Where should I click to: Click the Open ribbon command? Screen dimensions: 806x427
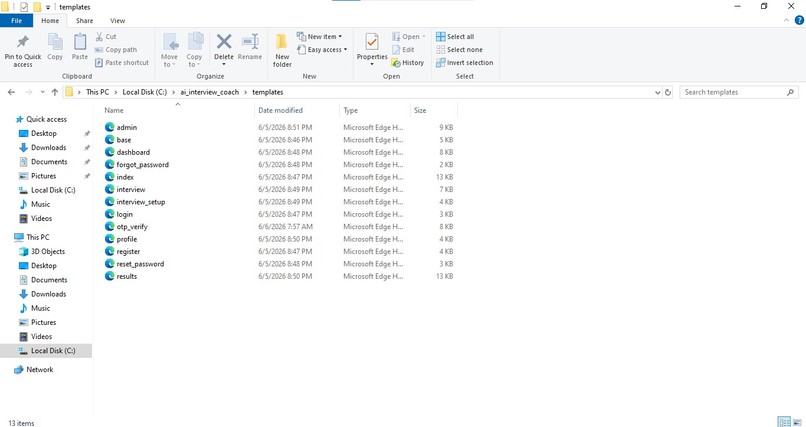click(409, 36)
